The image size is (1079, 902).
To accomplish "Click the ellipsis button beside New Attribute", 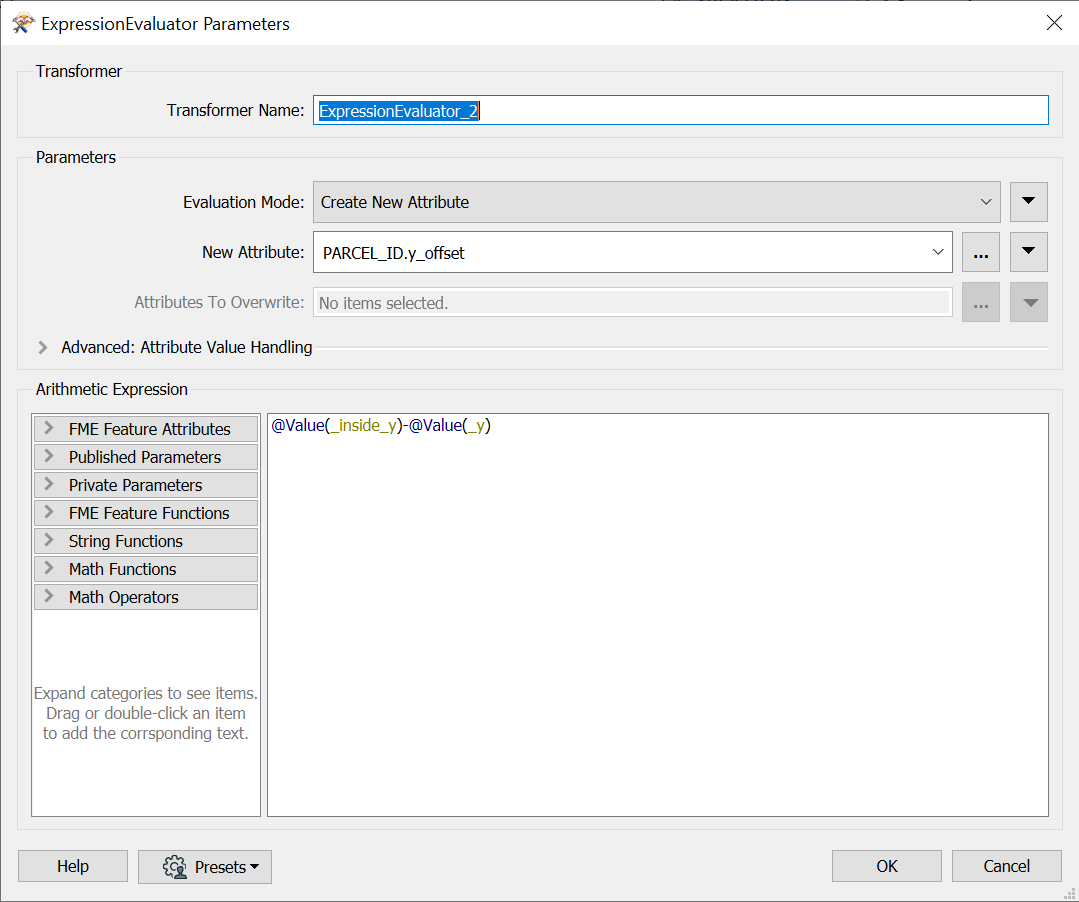I will coord(980,252).
